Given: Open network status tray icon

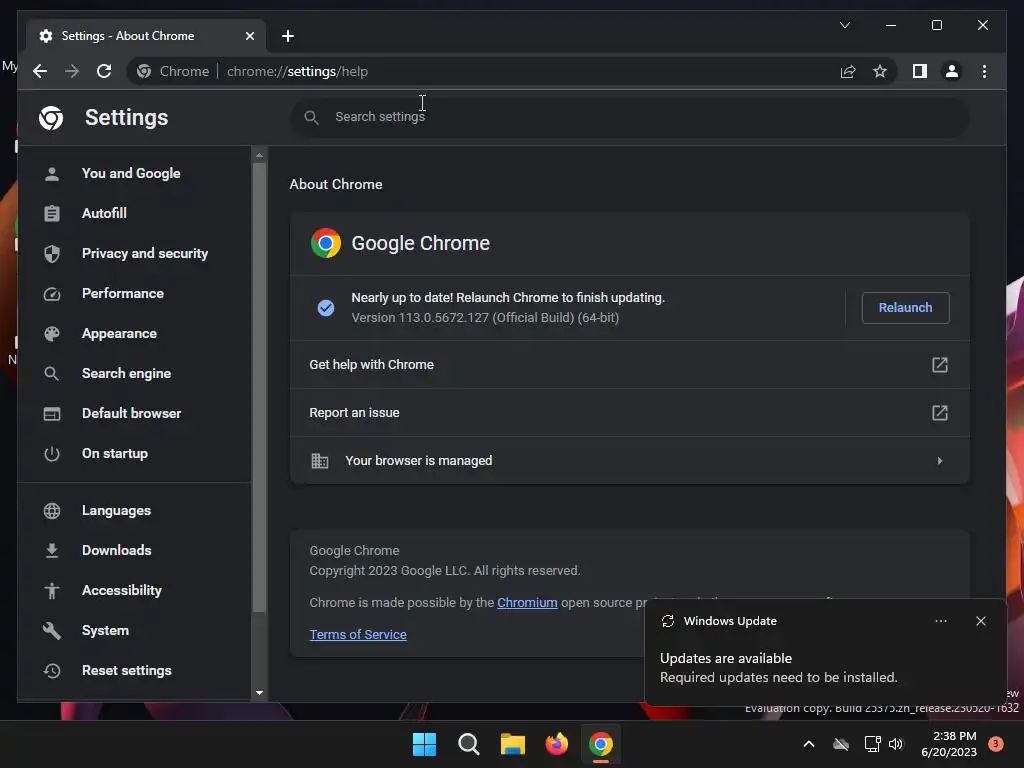Looking at the screenshot, I should [x=872, y=744].
